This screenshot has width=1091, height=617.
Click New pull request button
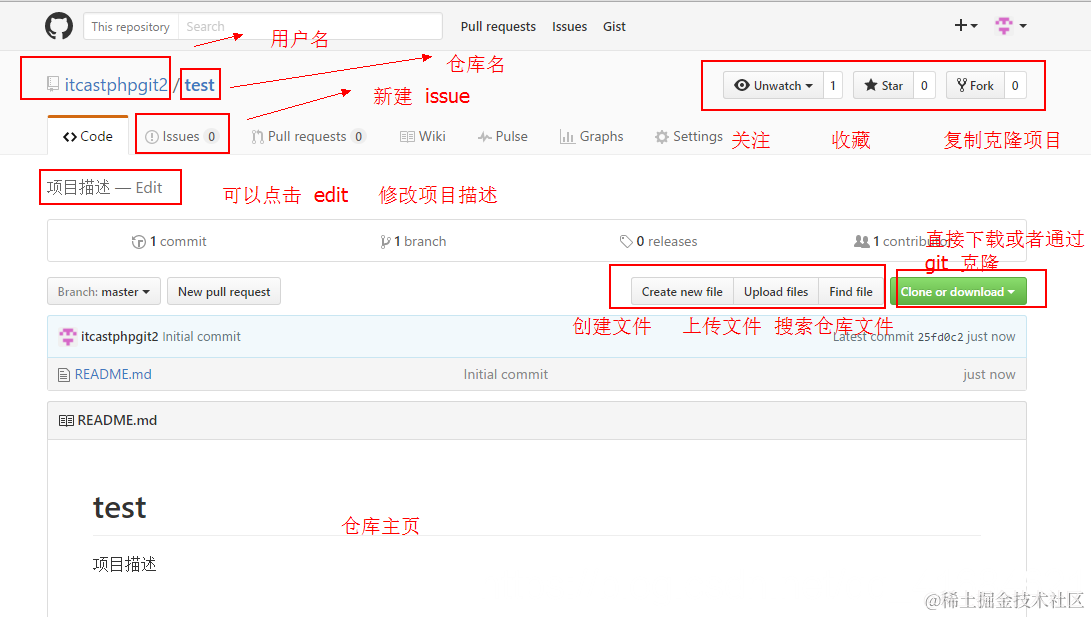point(224,291)
